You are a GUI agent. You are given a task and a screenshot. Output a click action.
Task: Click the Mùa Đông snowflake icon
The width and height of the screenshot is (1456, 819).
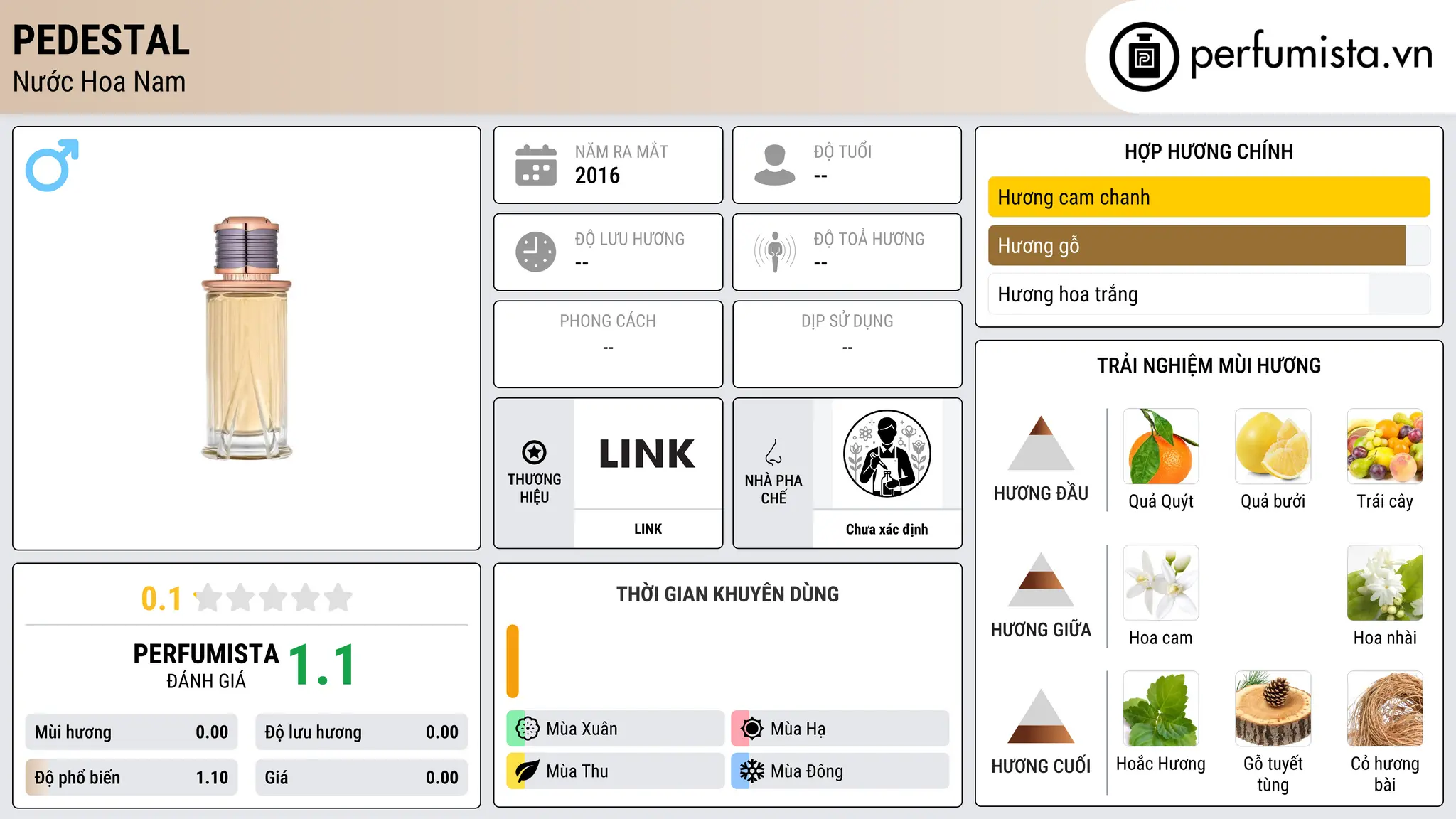751,771
